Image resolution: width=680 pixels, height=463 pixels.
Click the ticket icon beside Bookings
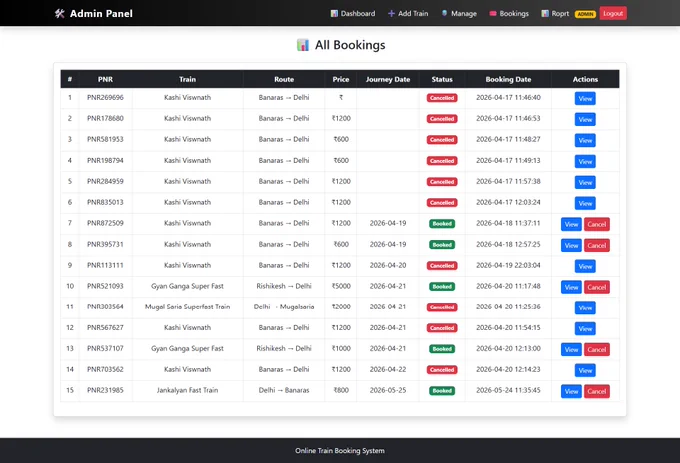tap(493, 13)
